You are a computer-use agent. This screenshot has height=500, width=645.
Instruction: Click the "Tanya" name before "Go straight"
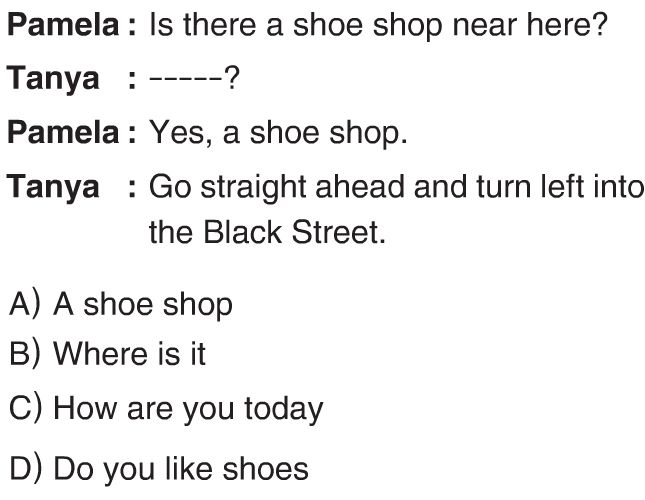53,188
